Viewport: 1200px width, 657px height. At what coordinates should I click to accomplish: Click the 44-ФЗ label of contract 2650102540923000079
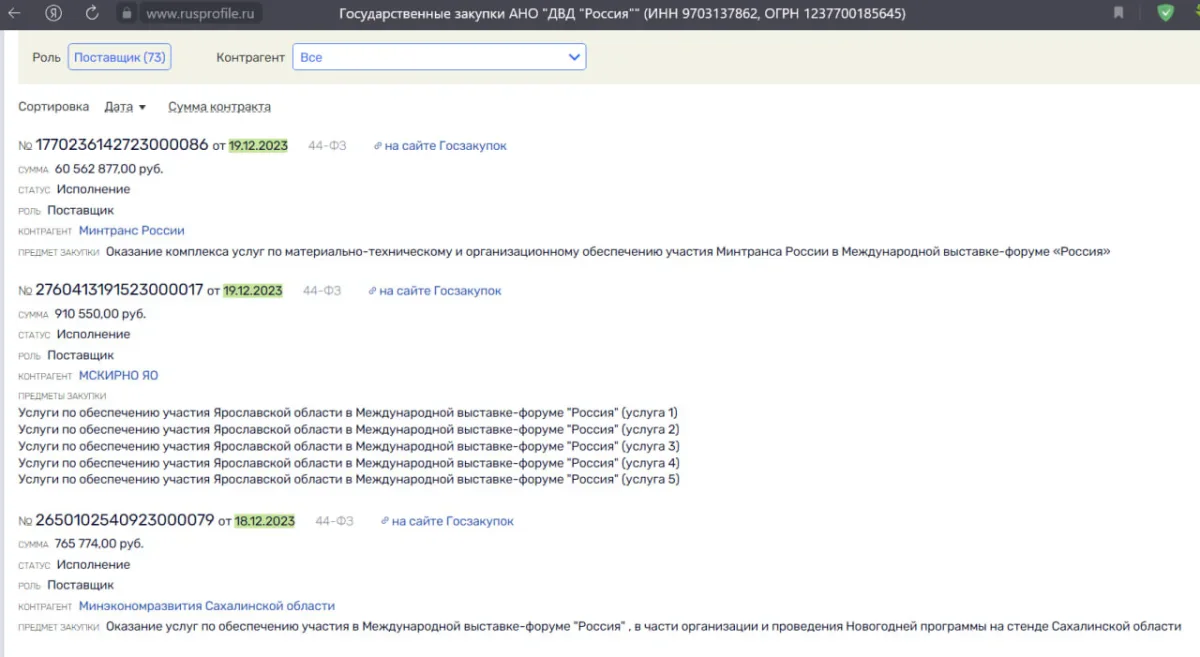pos(334,521)
